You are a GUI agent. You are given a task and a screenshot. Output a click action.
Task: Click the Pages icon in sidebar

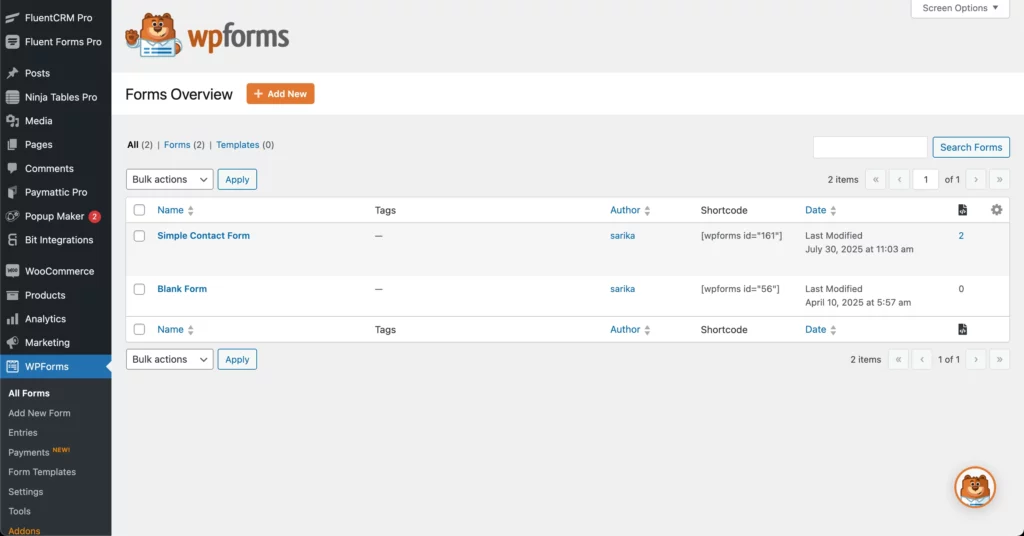(12, 145)
